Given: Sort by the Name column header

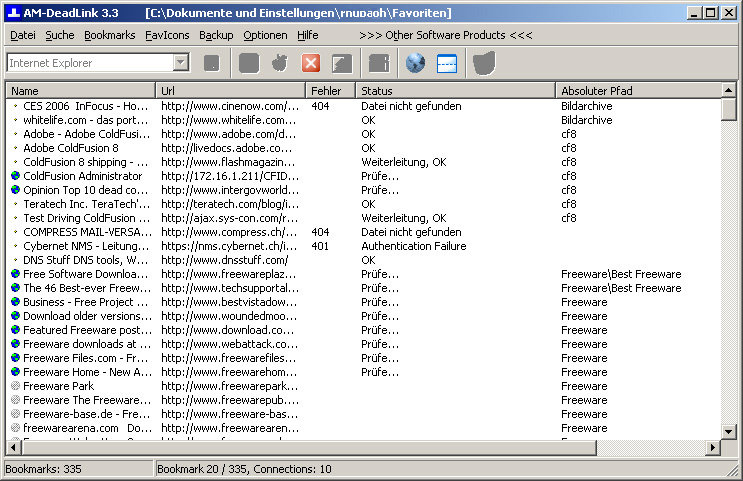Looking at the screenshot, I should (x=81, y=91).
